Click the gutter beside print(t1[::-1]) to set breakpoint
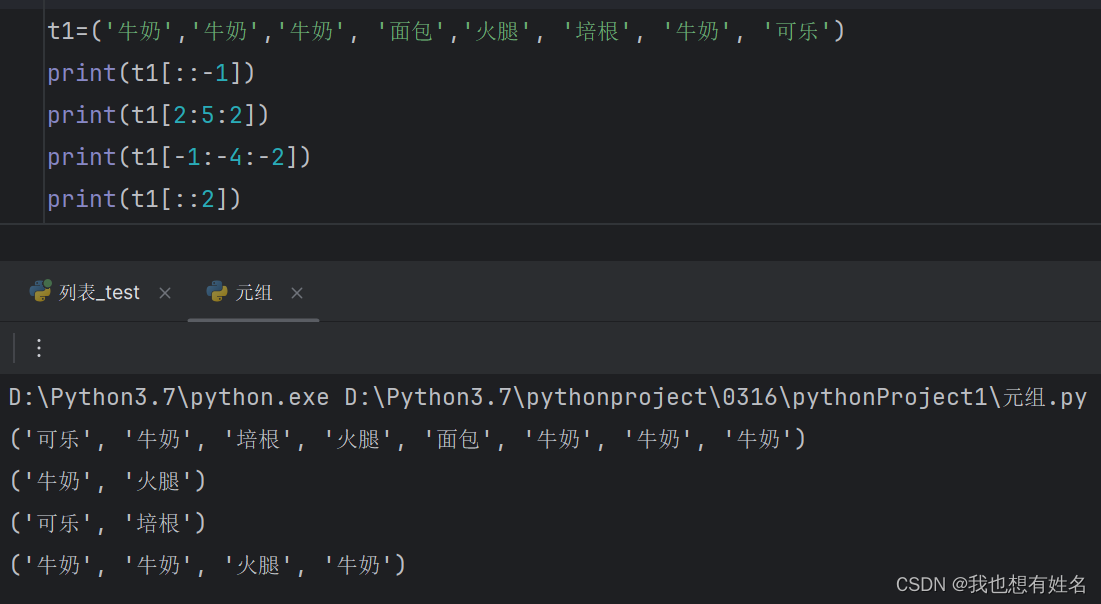The image size is (1101, 604). coord(20,72)
